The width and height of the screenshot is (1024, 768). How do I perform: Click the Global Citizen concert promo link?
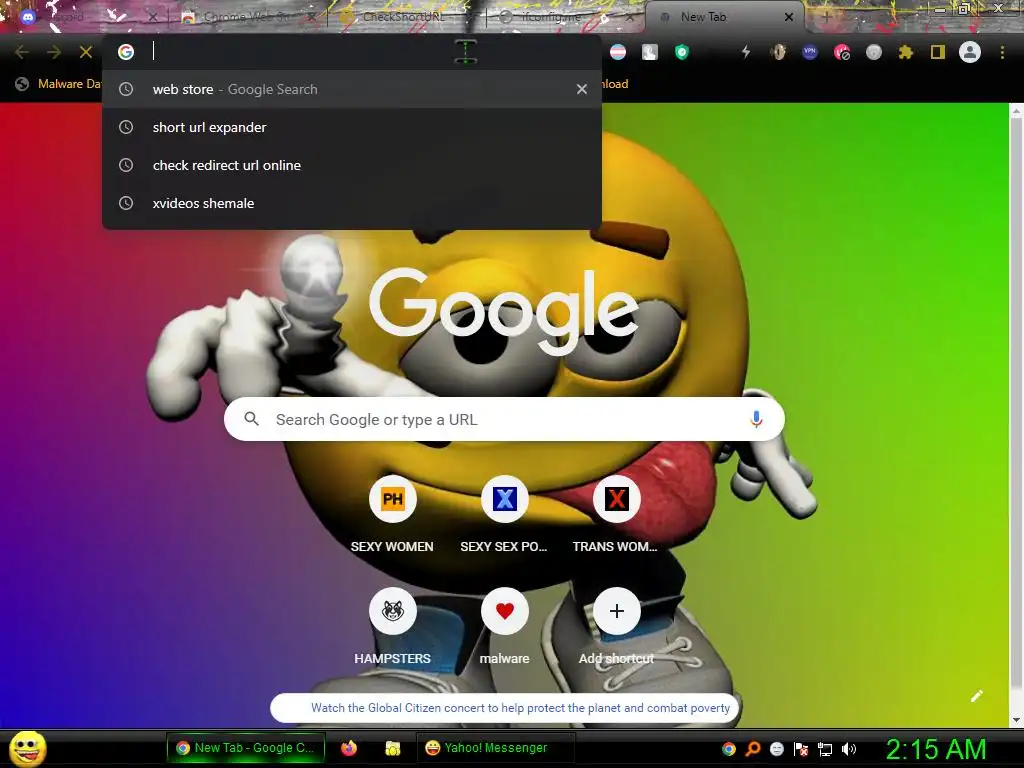(520, 707)
